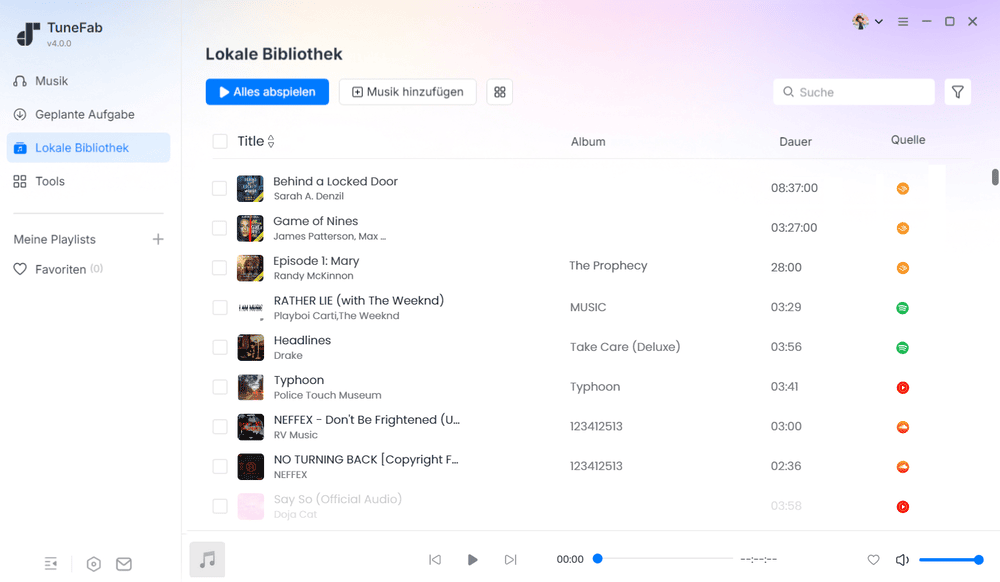
Task: Check the box for Behind a Locked Door
Action: (220, 188)
